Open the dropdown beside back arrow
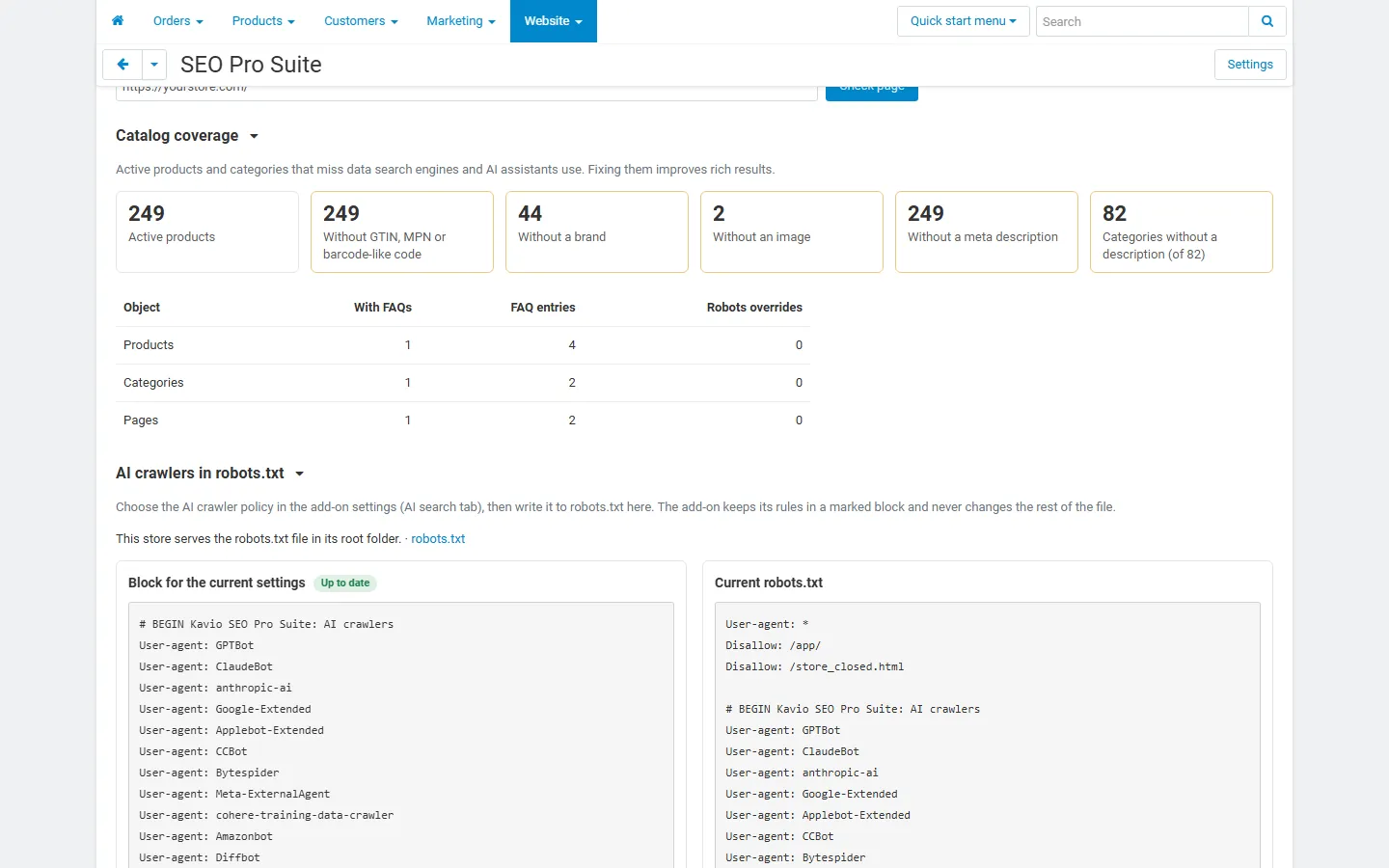Image resolution: width=1389 pixels, height=868 pixels. point(154,65)
